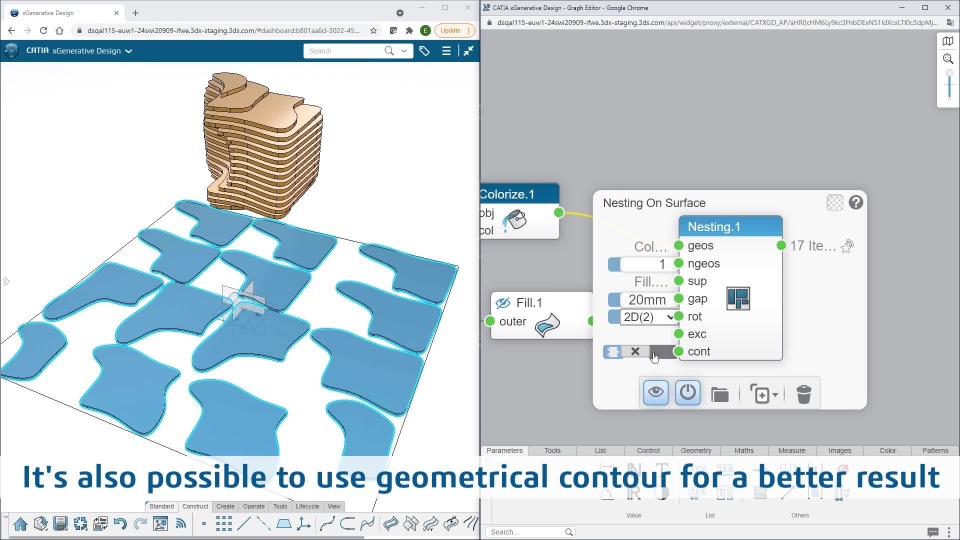Open the Parameters tab in Graph Editor
The image size is (960, 540).
click(504, 450)
